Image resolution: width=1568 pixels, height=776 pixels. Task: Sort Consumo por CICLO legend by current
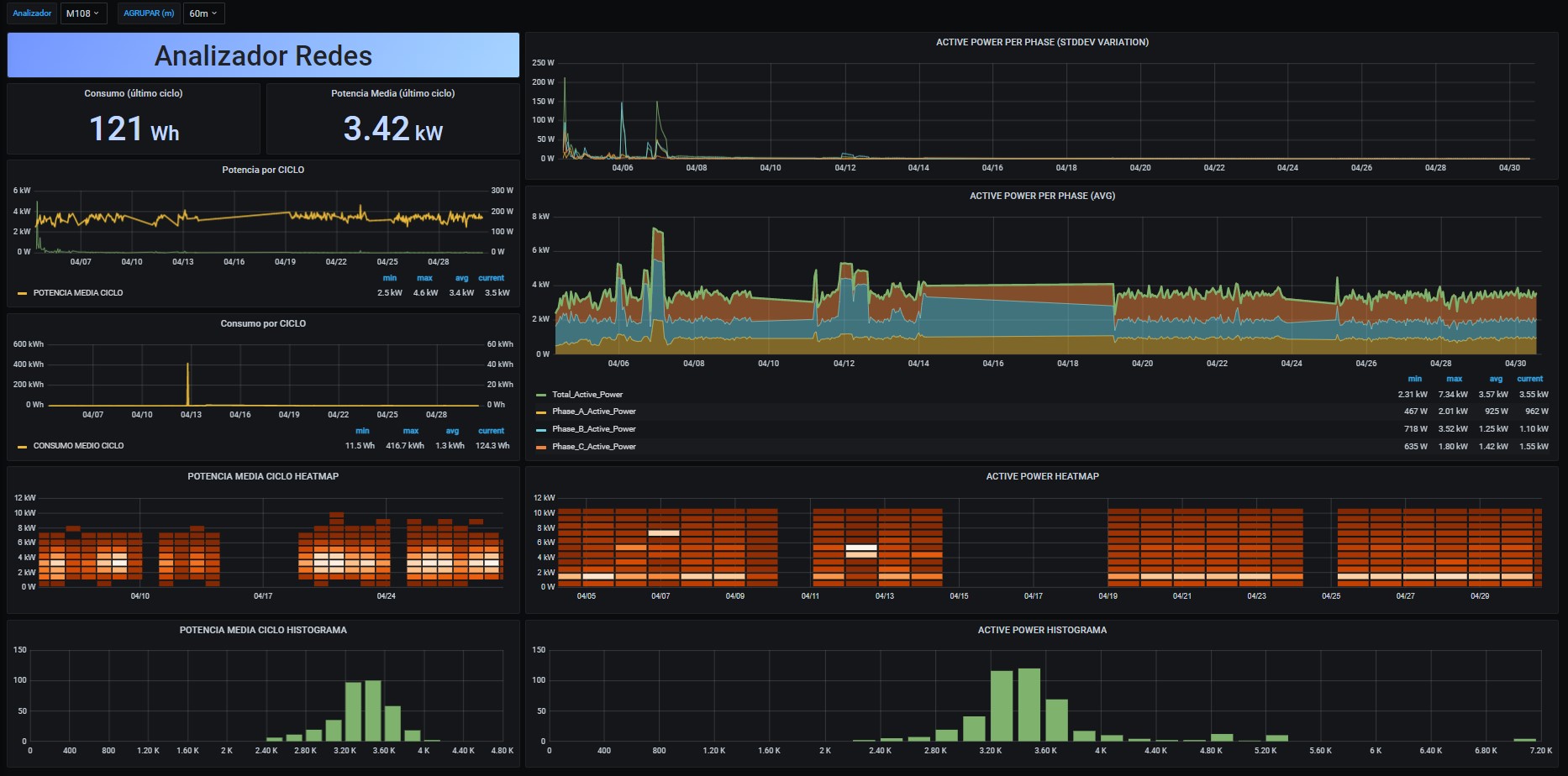point(491,431)
